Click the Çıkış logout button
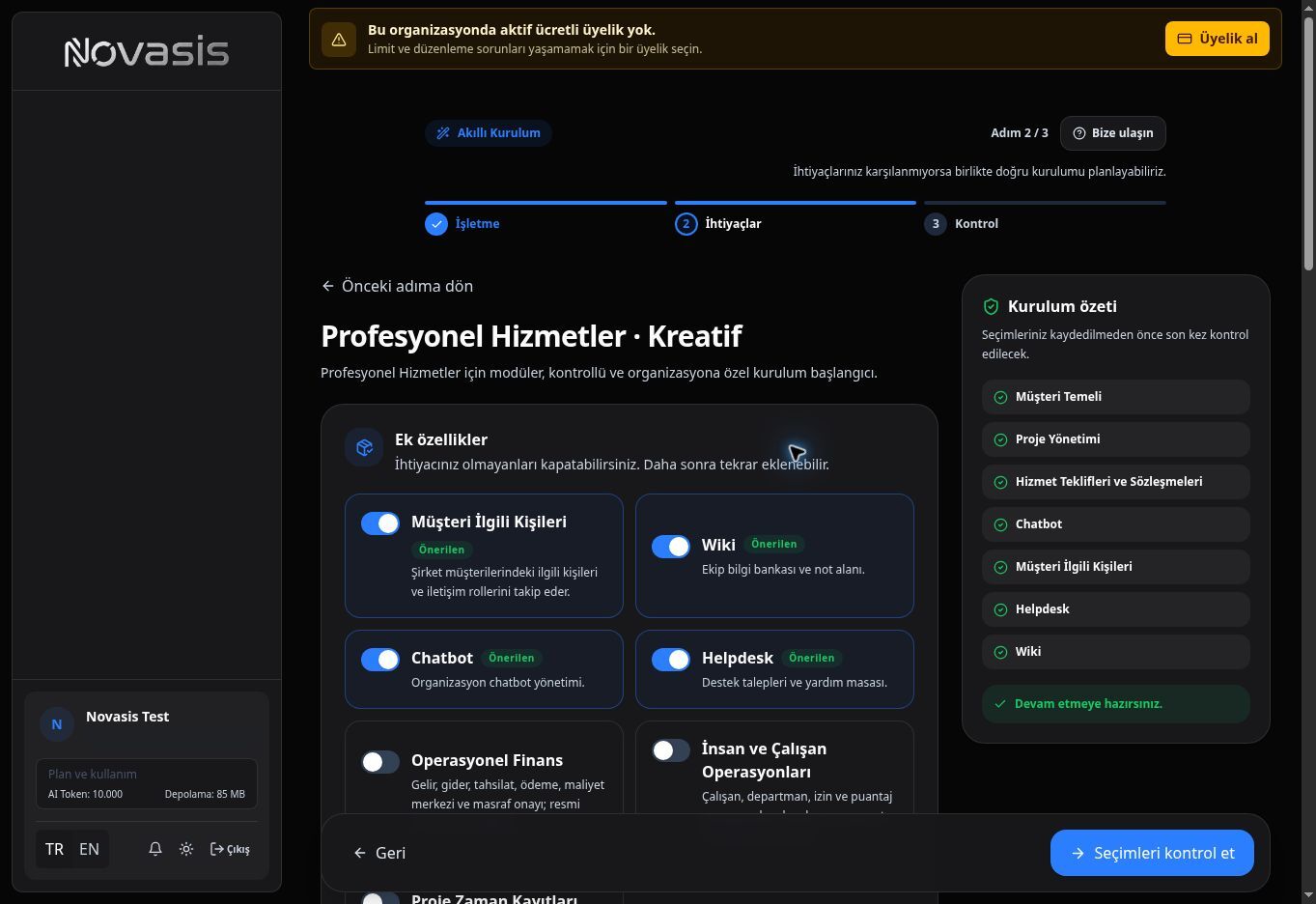 tap(230, 849)
